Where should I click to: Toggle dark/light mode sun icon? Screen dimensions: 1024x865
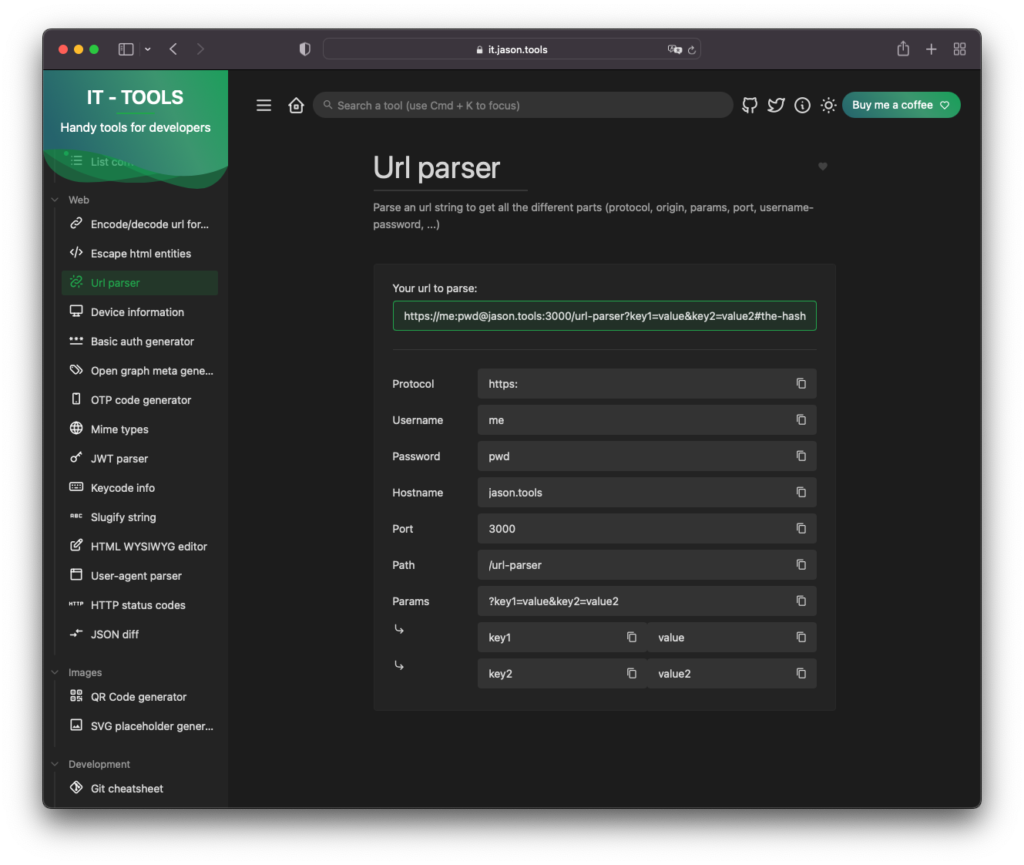828,105
